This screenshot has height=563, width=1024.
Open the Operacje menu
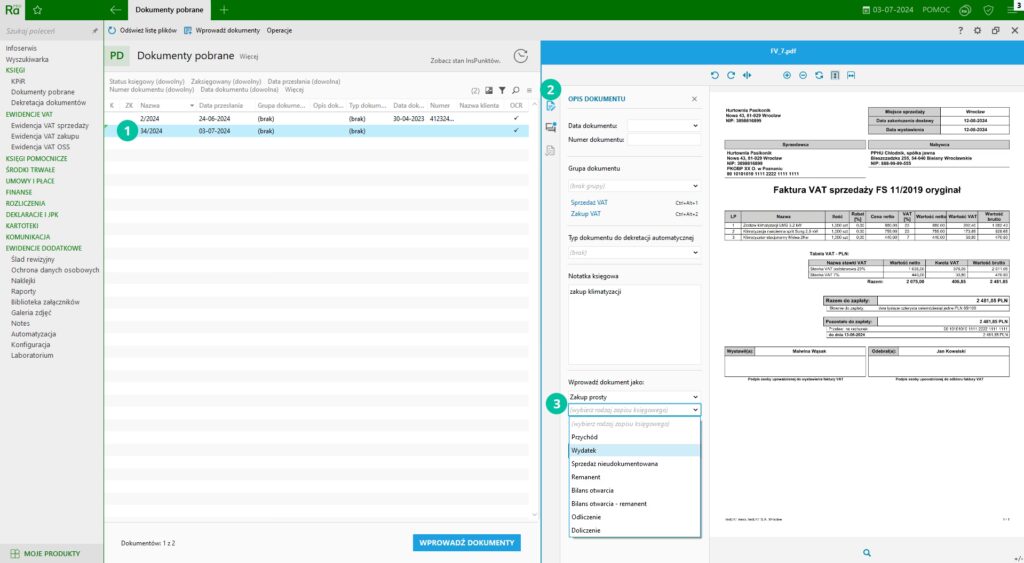[x=279, y=31]
